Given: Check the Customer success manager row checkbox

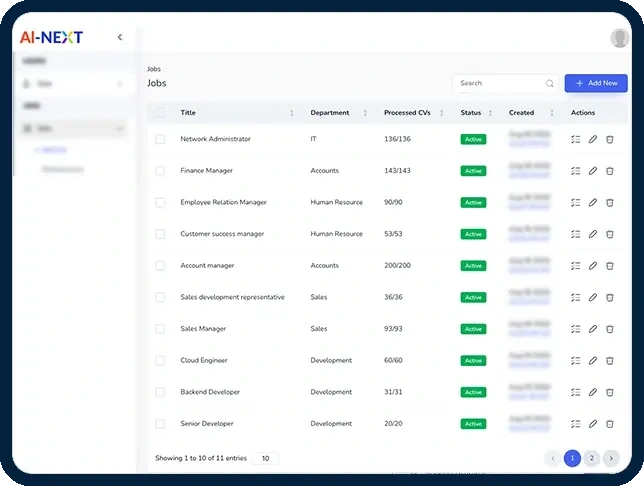Looking at the screenshot, I should click(x=160, y=234).
